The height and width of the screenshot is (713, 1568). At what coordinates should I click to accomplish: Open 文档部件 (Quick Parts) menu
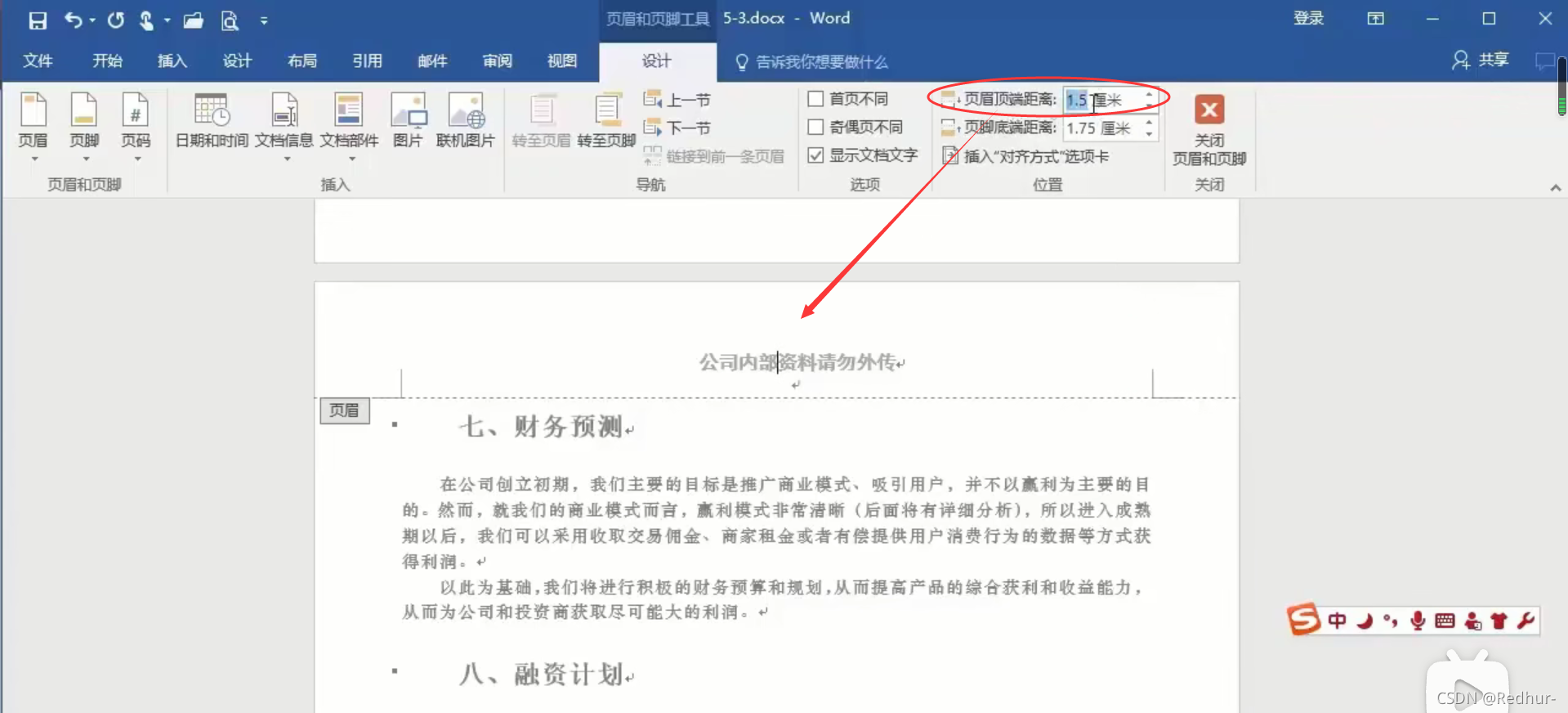pos(349,127)
